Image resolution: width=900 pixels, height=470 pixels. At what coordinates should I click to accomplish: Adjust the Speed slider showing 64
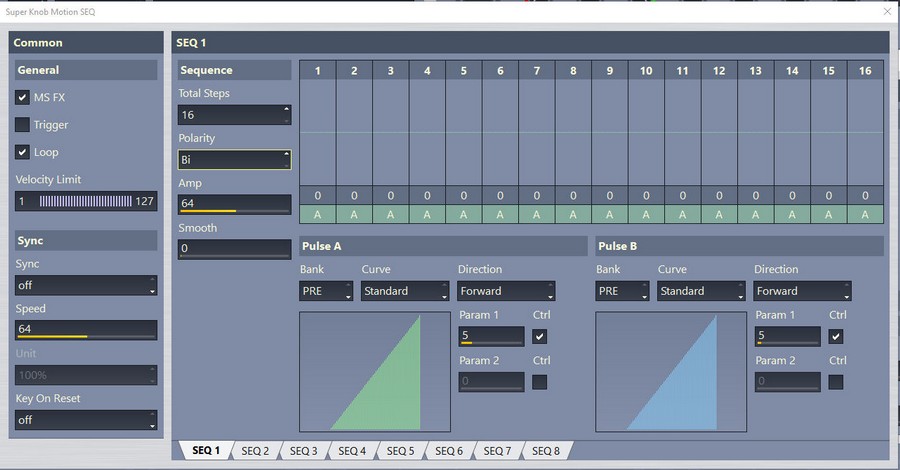(86, 330)
